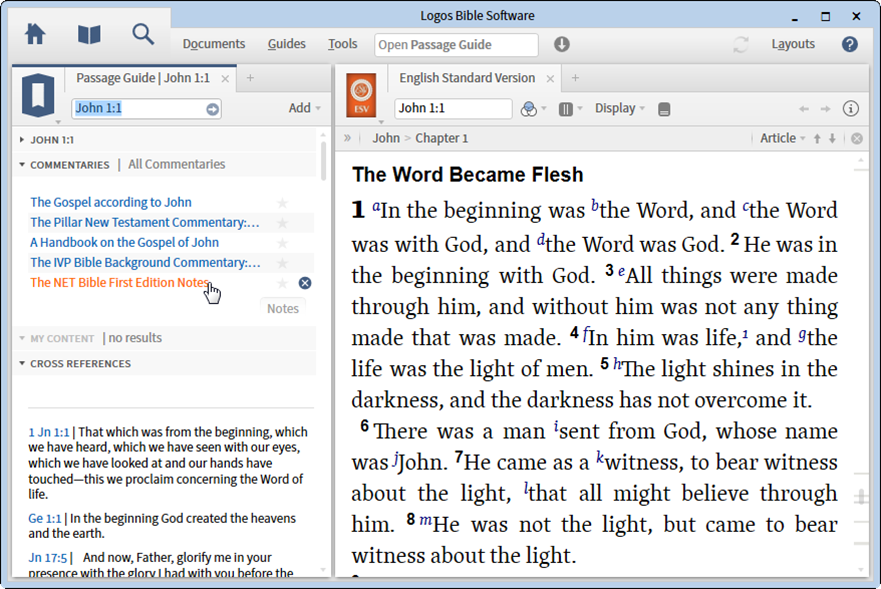Go to the next article (down arrow)
This screenshot has width=881, height=589.
point(832,138)
